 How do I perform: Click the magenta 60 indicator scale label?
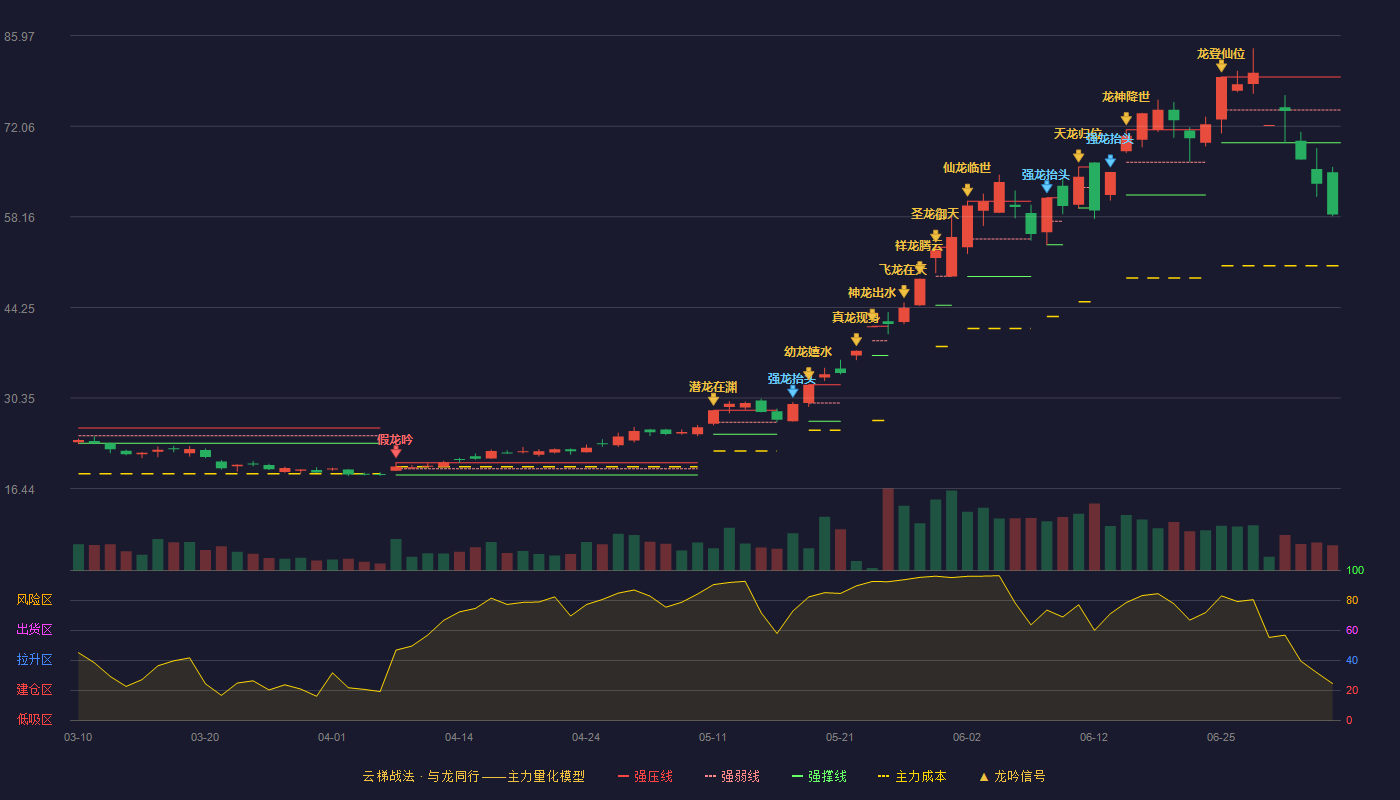(1352, 630)
